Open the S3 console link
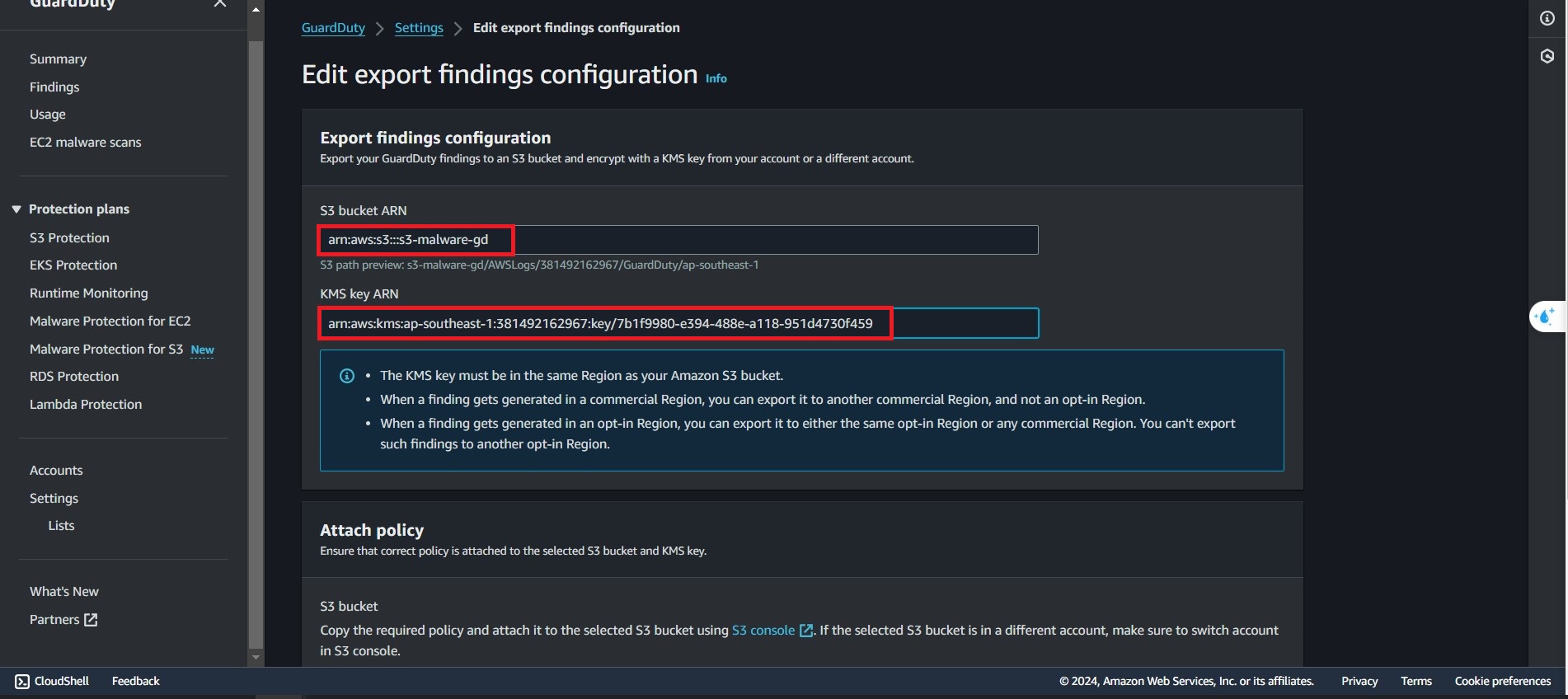The width and height of the screenshot is (1568, 699). (763, 631)
